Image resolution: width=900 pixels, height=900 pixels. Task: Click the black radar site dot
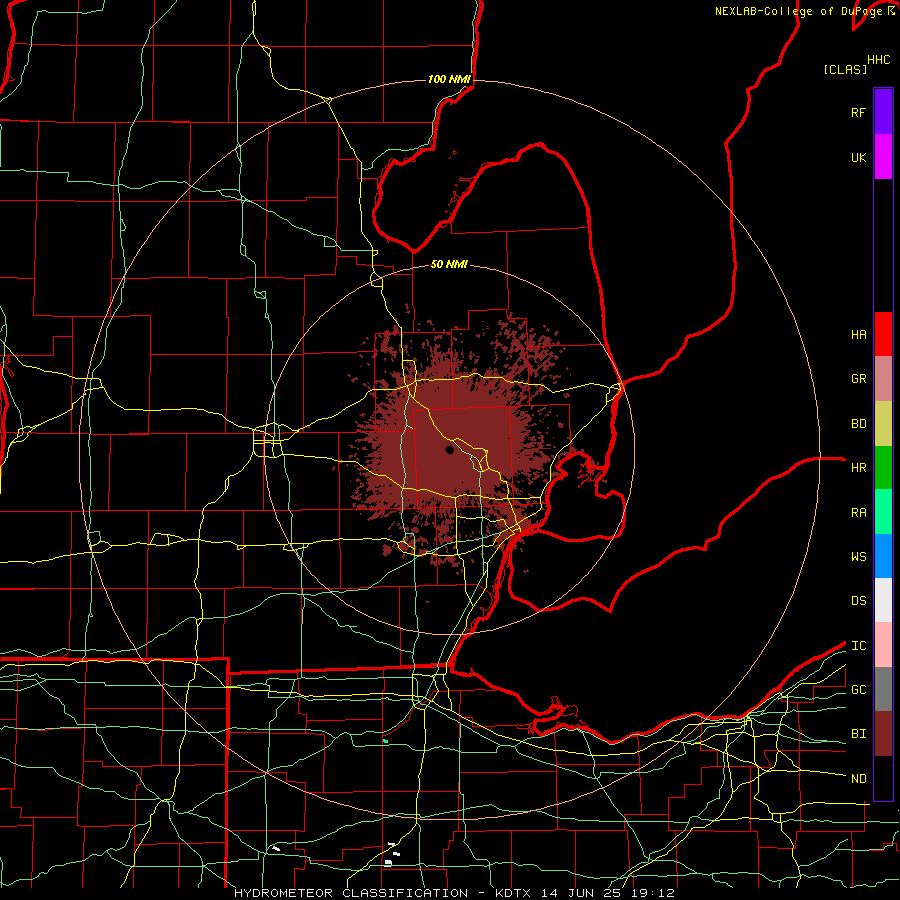click(x=450, y=450)
